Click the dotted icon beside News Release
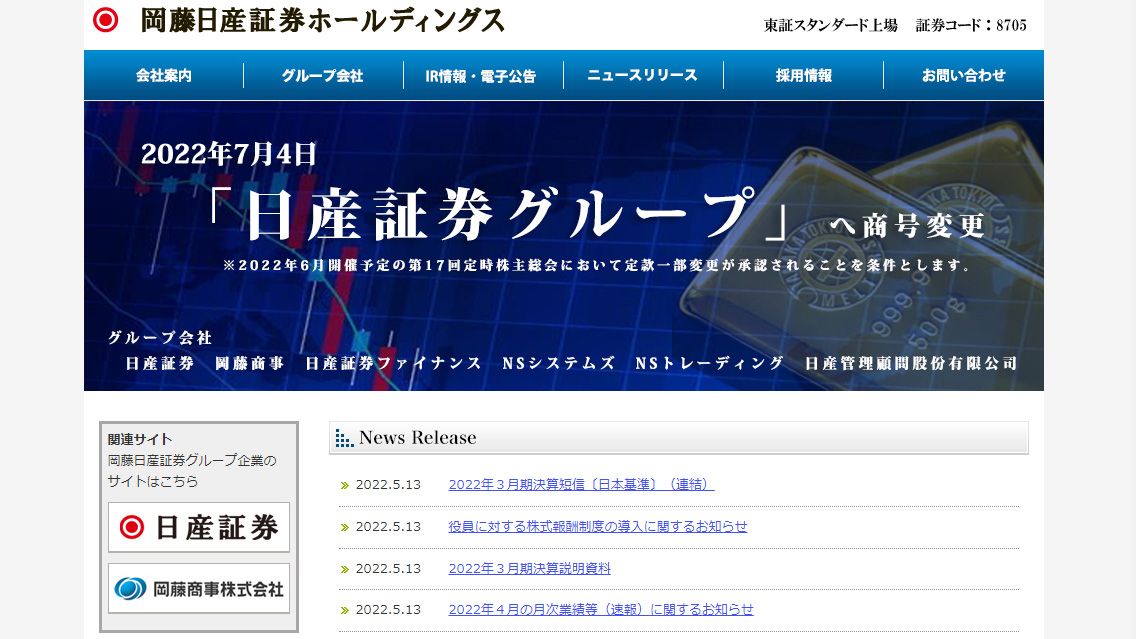The width and height of the screenshot is (1136, 639). [344, 438]
